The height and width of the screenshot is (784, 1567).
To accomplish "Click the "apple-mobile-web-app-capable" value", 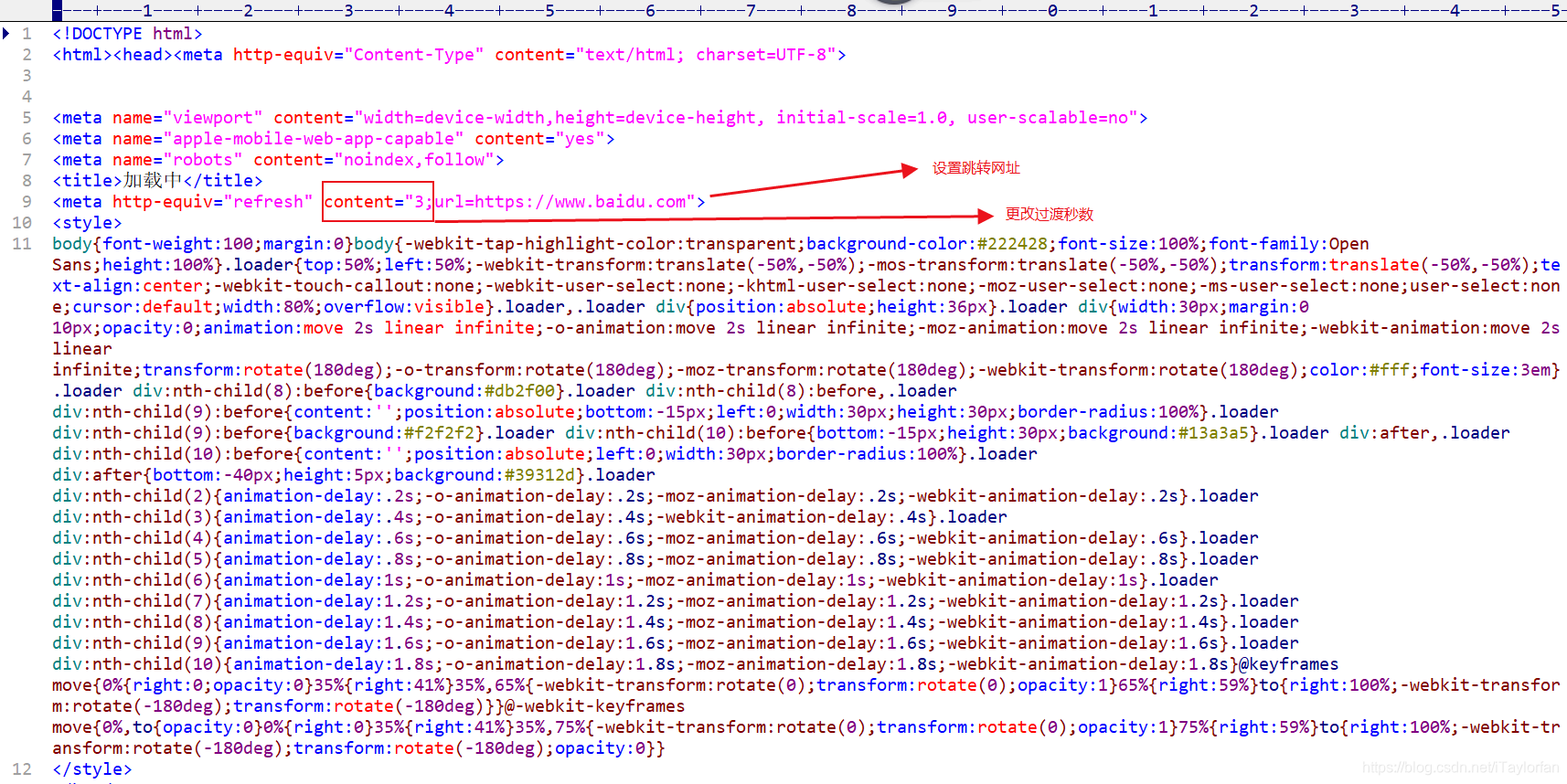I will 314,139.
